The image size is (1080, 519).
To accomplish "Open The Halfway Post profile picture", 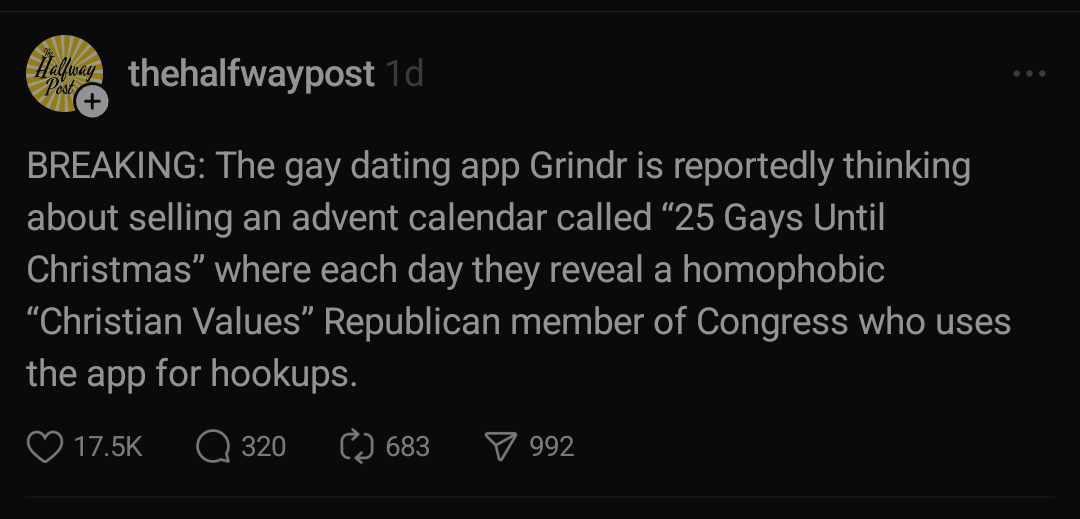I will [x=64, y=73].
